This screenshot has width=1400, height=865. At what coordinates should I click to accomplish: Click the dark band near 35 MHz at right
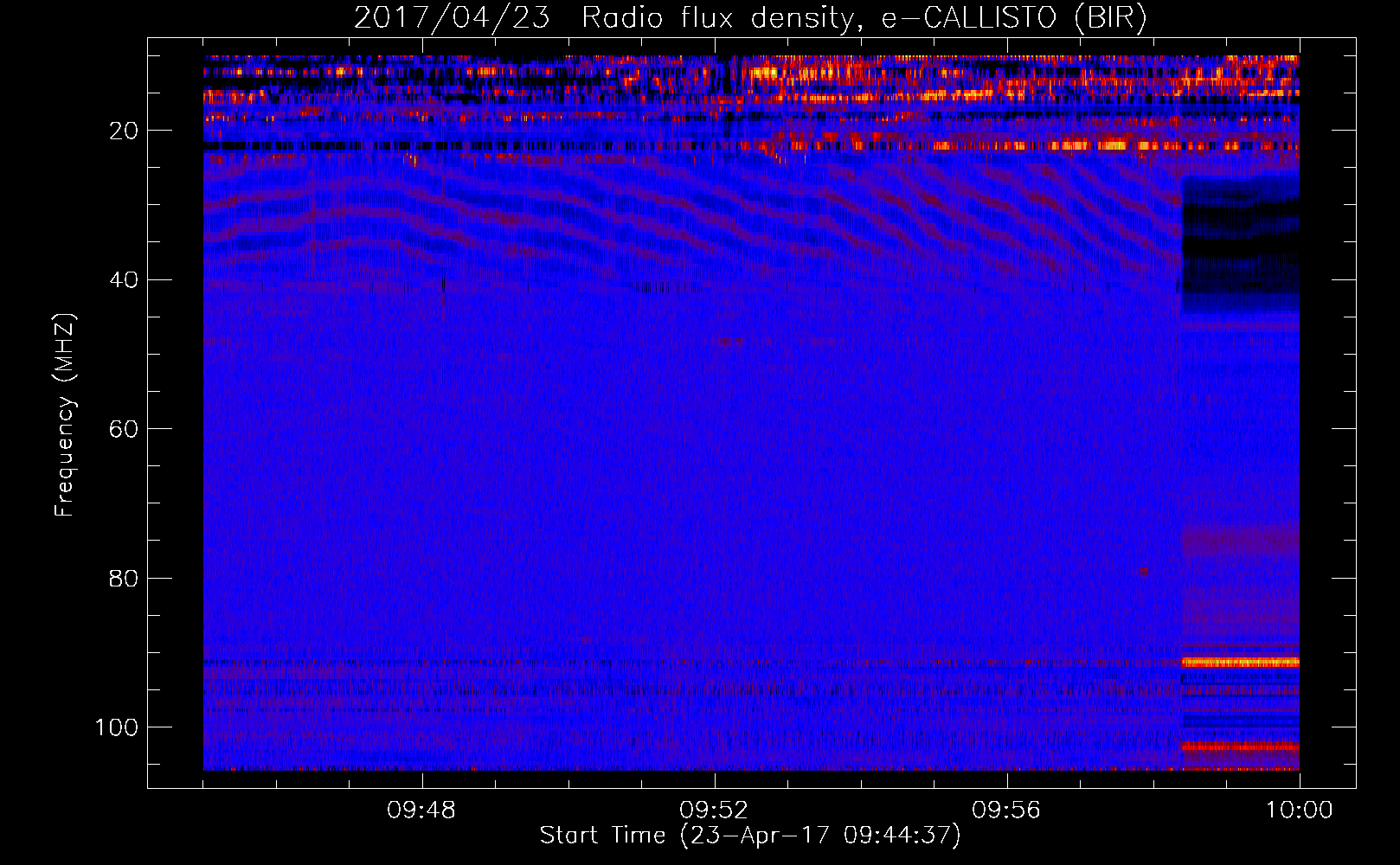(x=1241, y=247)
